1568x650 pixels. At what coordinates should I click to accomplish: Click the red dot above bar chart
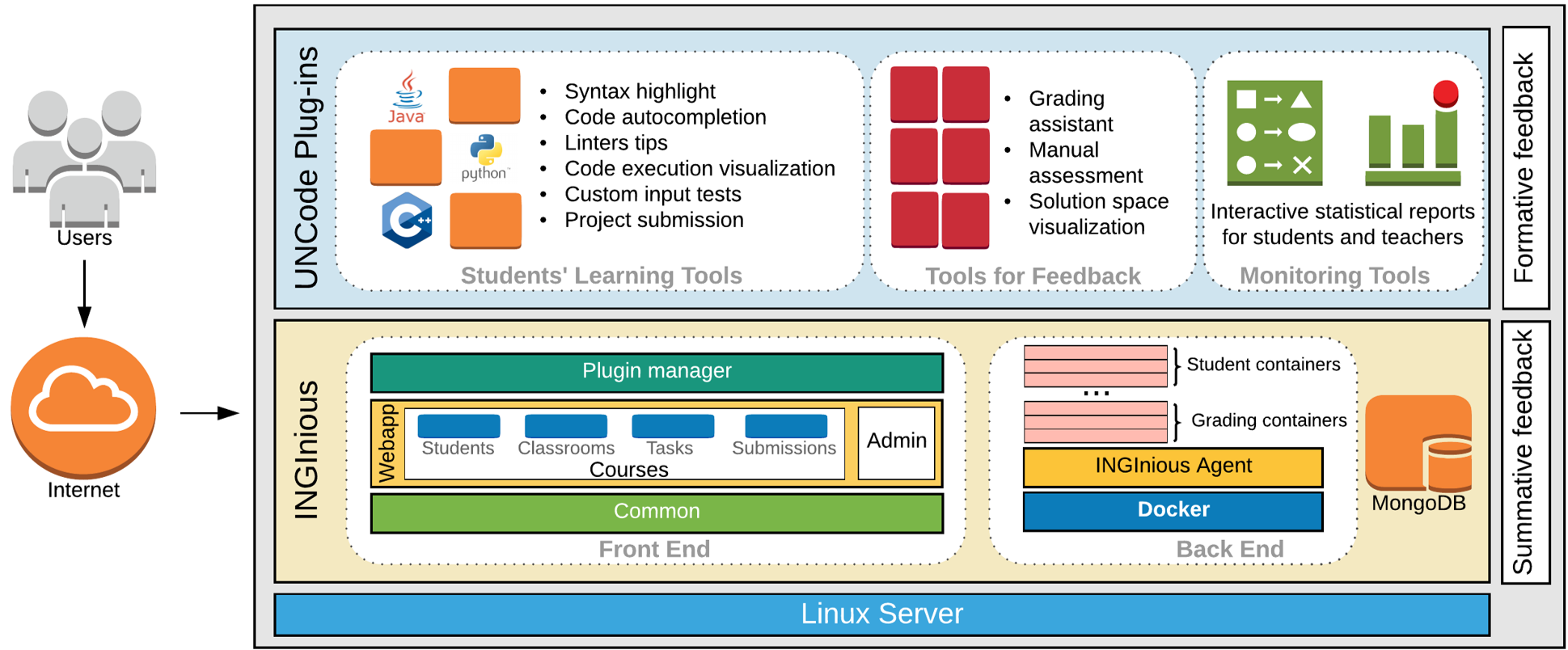tap(1446, 93)
